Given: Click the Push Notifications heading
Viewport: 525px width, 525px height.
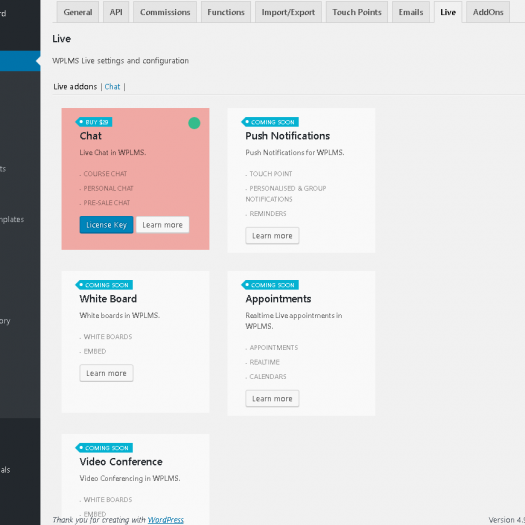Looking at the screenshot, I should click(288, 136).
